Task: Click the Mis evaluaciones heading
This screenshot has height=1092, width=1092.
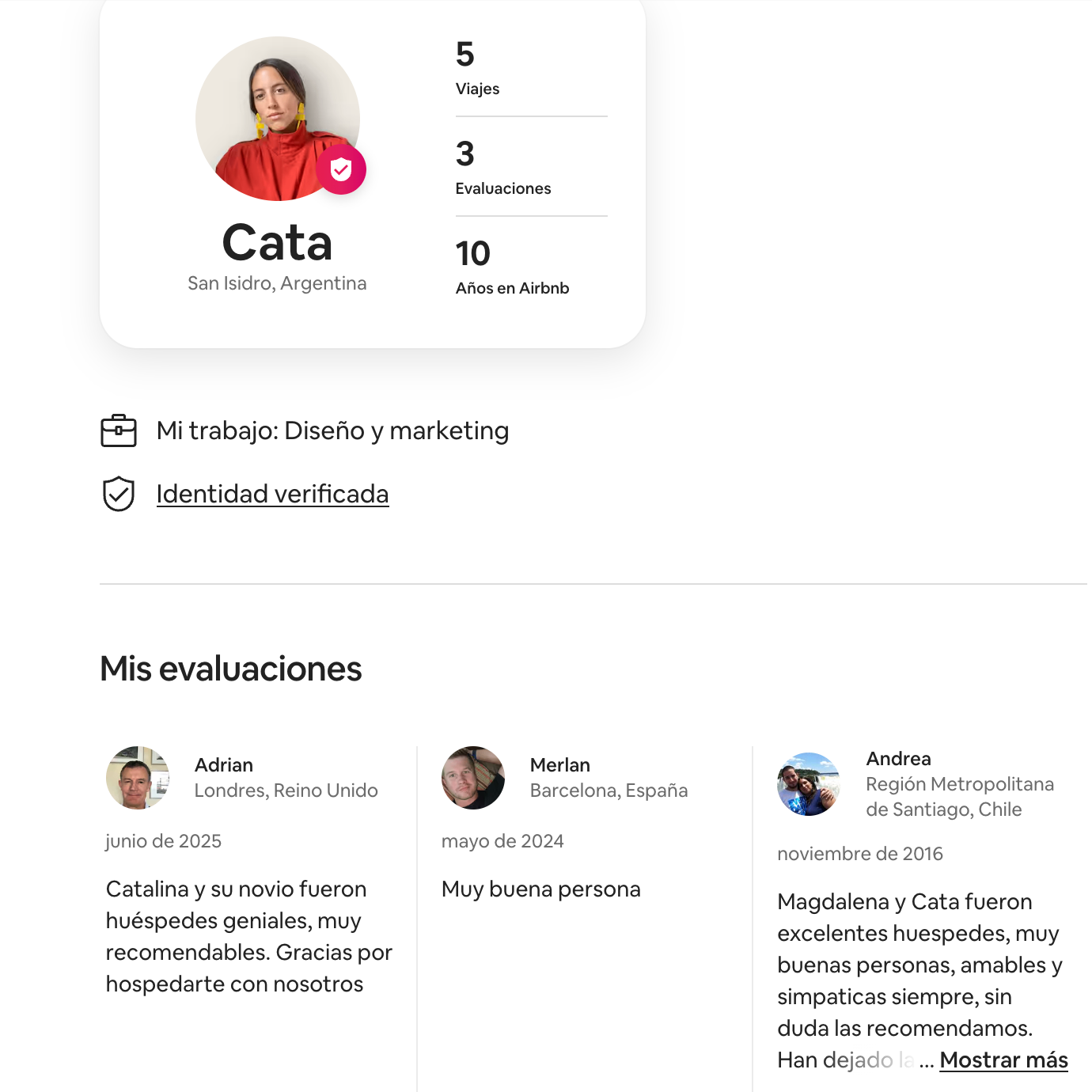Action: [231, 669]
